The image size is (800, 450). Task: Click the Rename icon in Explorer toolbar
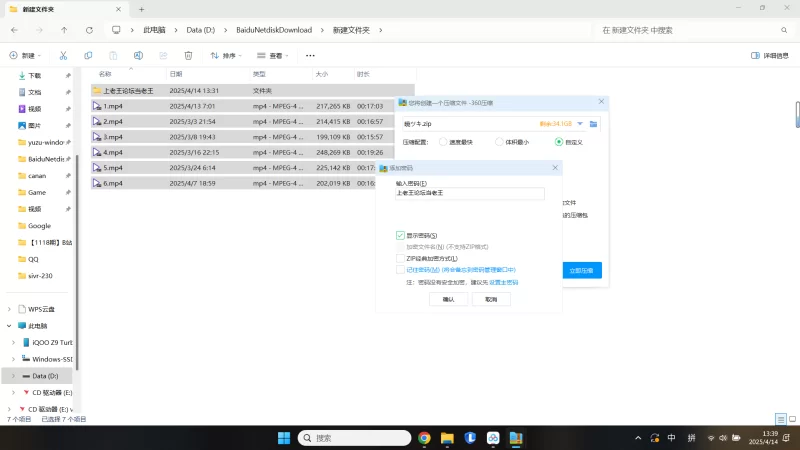[138, 56]
